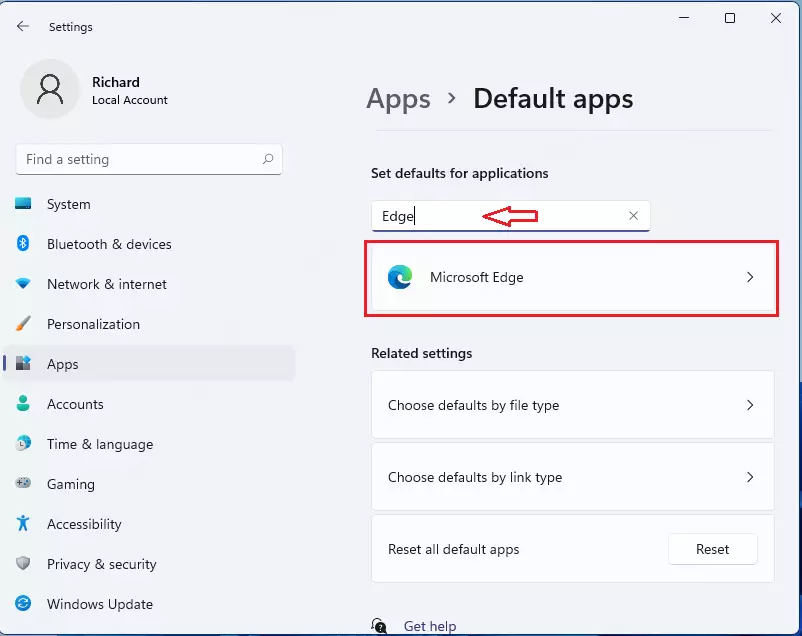Open the Gaming controller icon
The width and height of the screenshot is (802, 636).
click(23, 483)
